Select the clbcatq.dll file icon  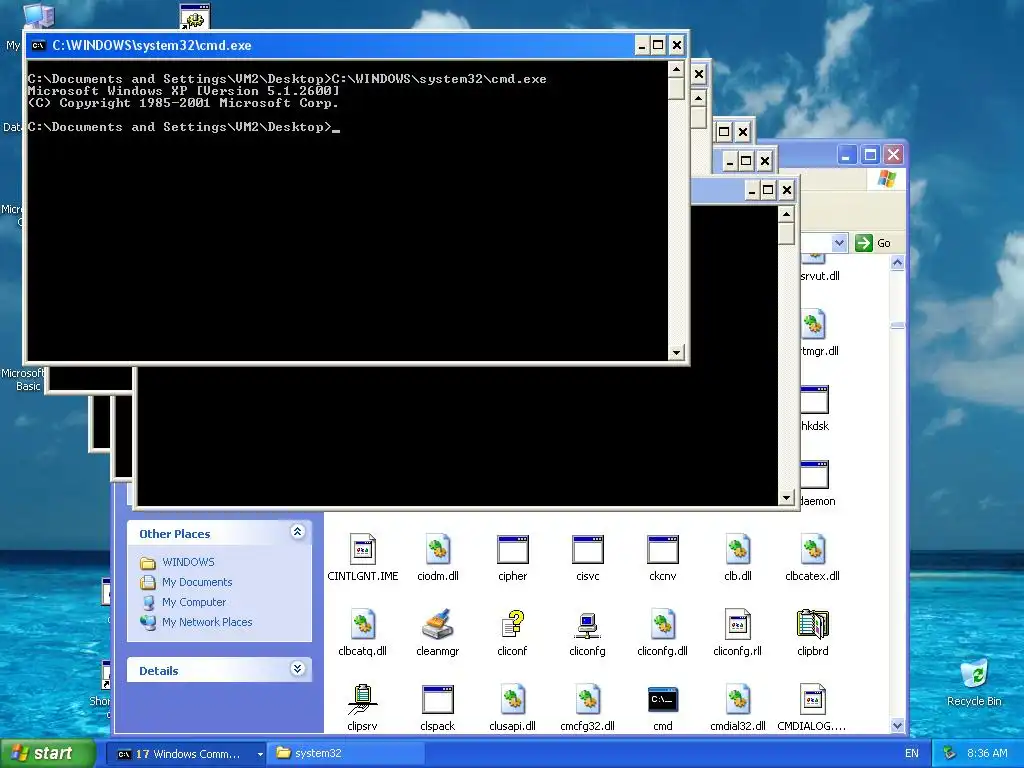[x=362, y=625]
